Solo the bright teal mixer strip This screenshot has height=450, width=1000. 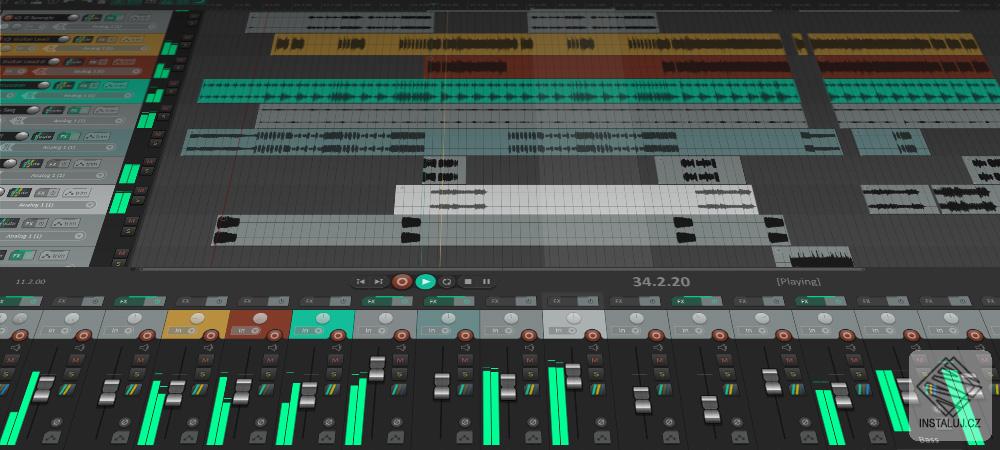pos(333,374)
